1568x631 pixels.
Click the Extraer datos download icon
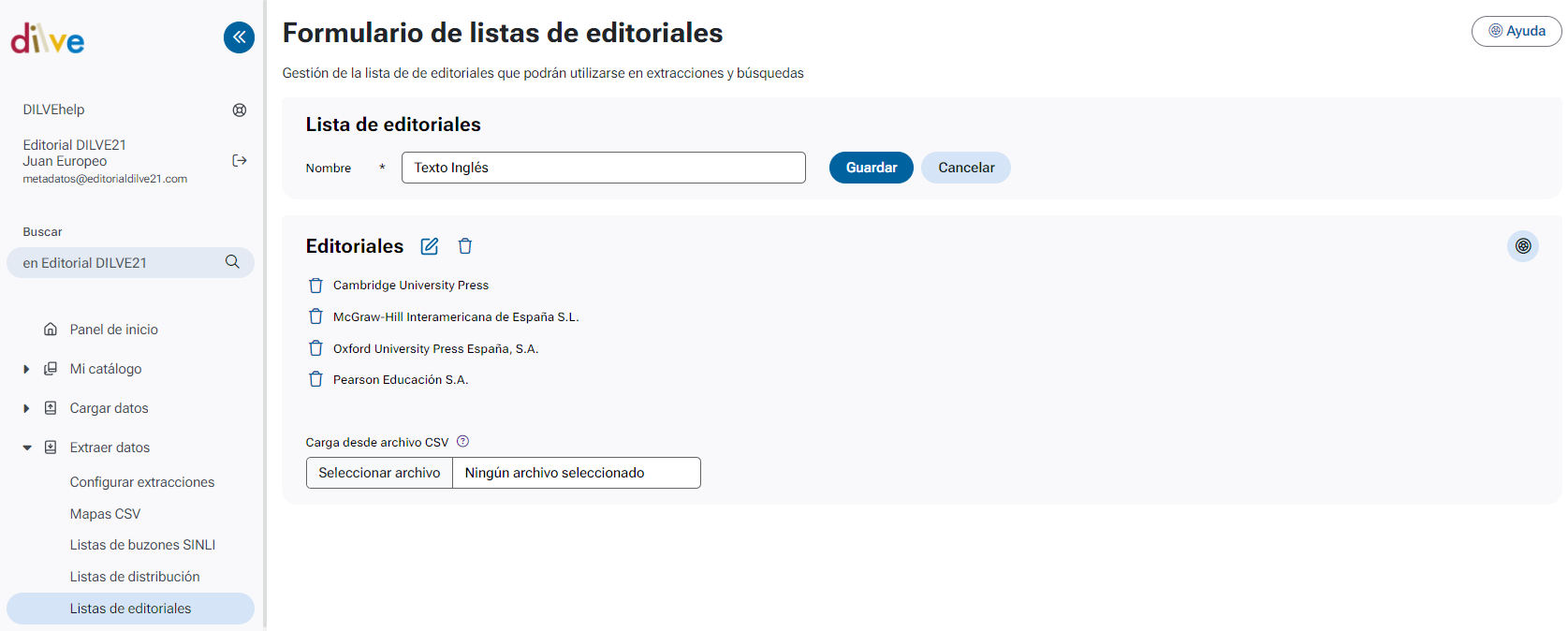51,448
